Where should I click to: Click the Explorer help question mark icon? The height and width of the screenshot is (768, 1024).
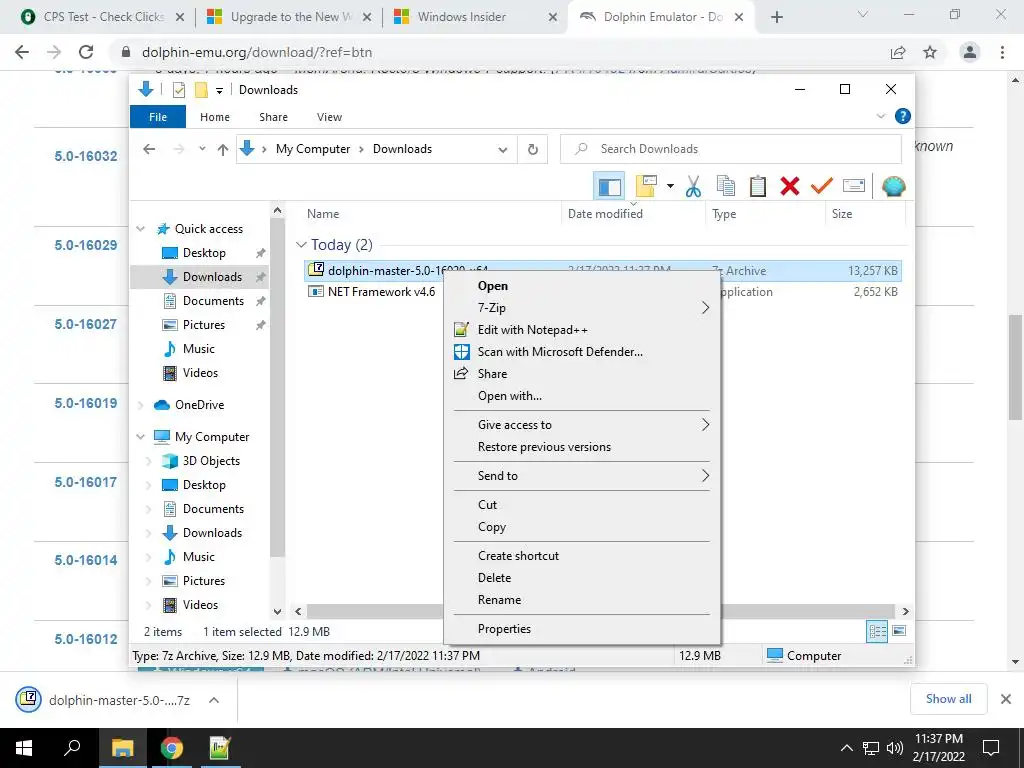pyautogui.click(x=903, y=116)
